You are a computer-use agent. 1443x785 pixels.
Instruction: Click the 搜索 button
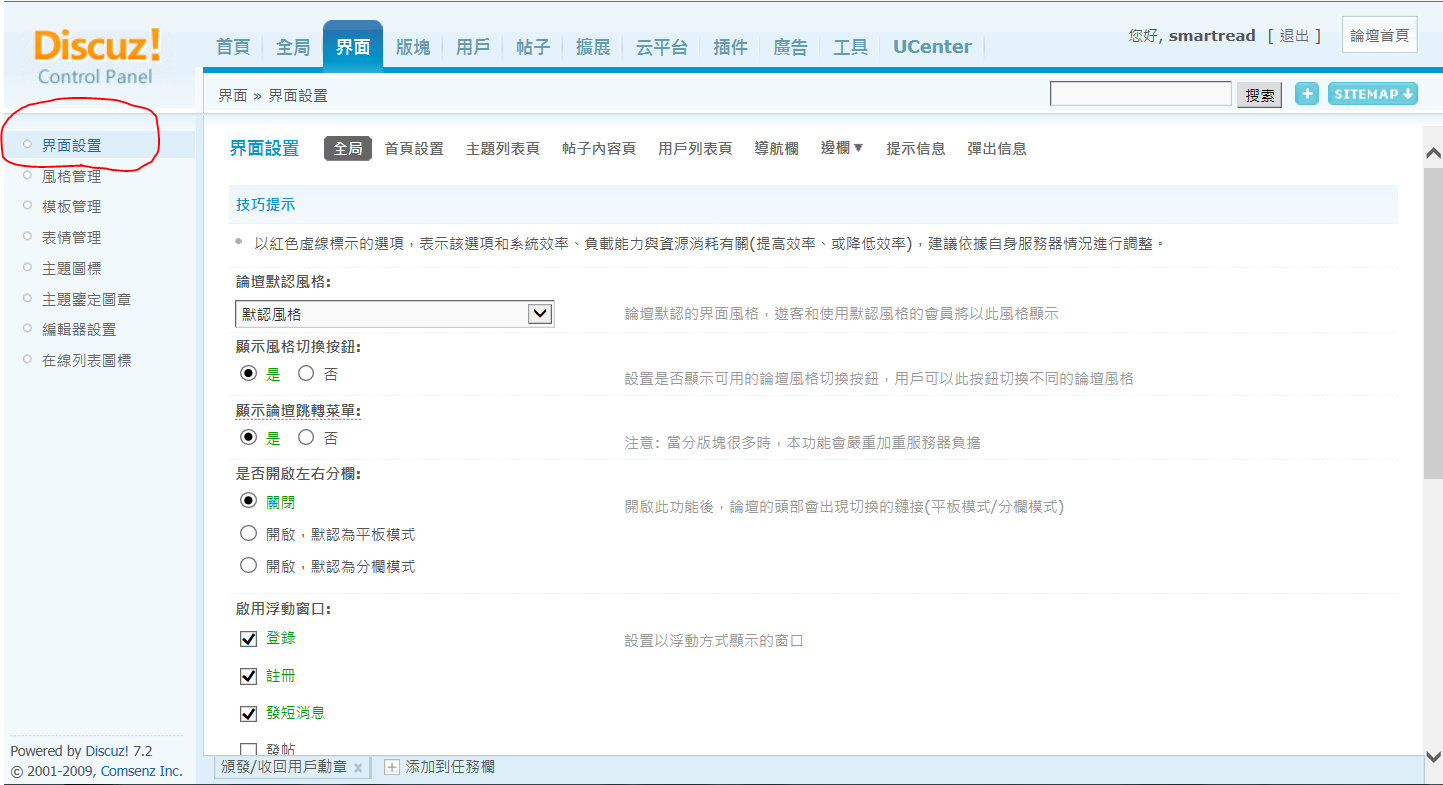(x=1260, y=95)
